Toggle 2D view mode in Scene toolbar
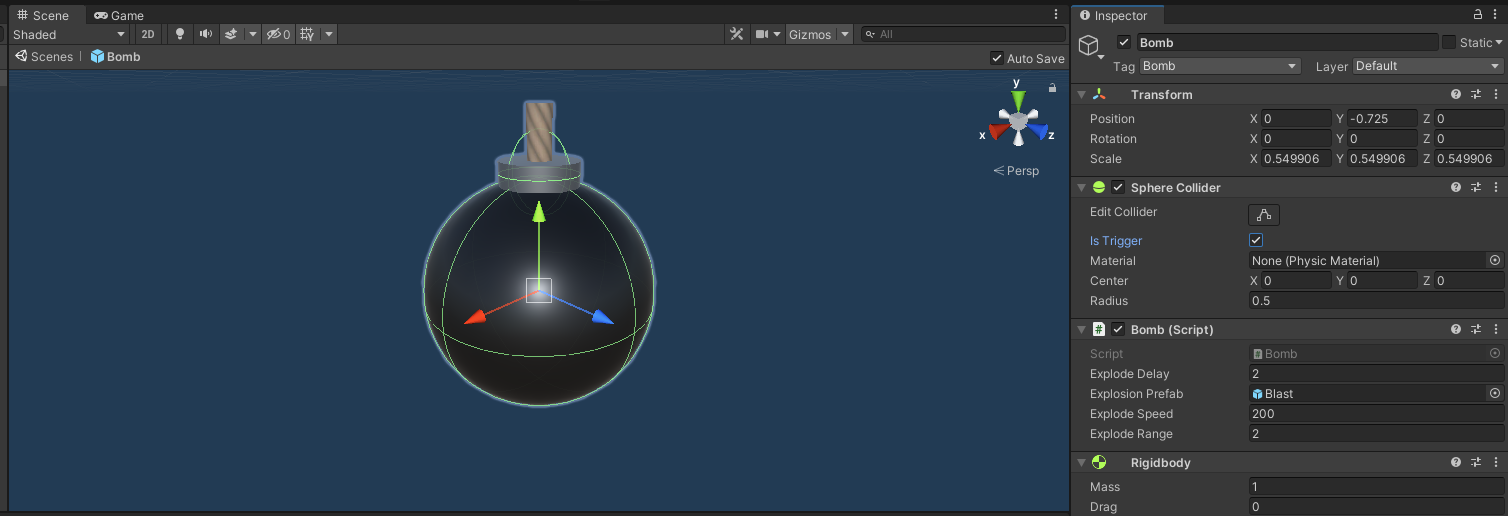 point(148,34)
